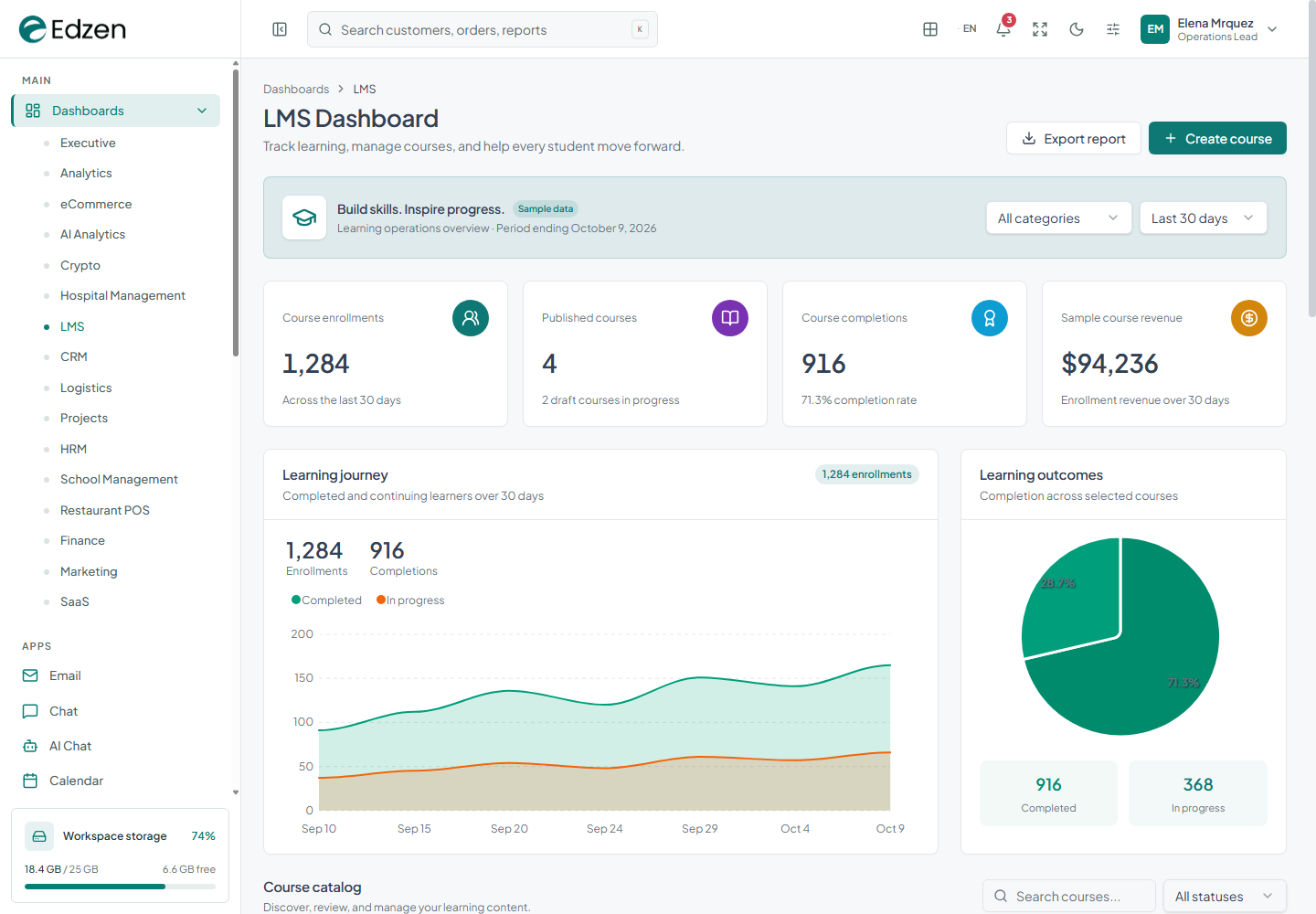Go to Analytics dashboard
The image size is (1316, 914).
point(86,173)
